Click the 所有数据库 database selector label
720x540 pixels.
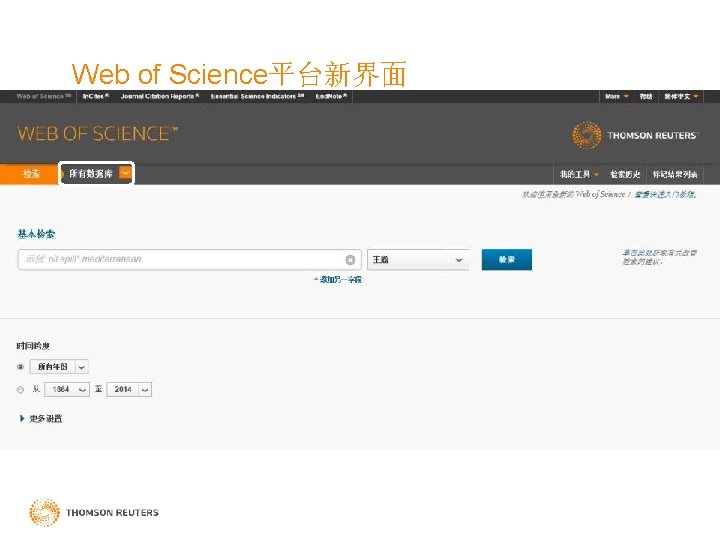click(x=90, y=174)
